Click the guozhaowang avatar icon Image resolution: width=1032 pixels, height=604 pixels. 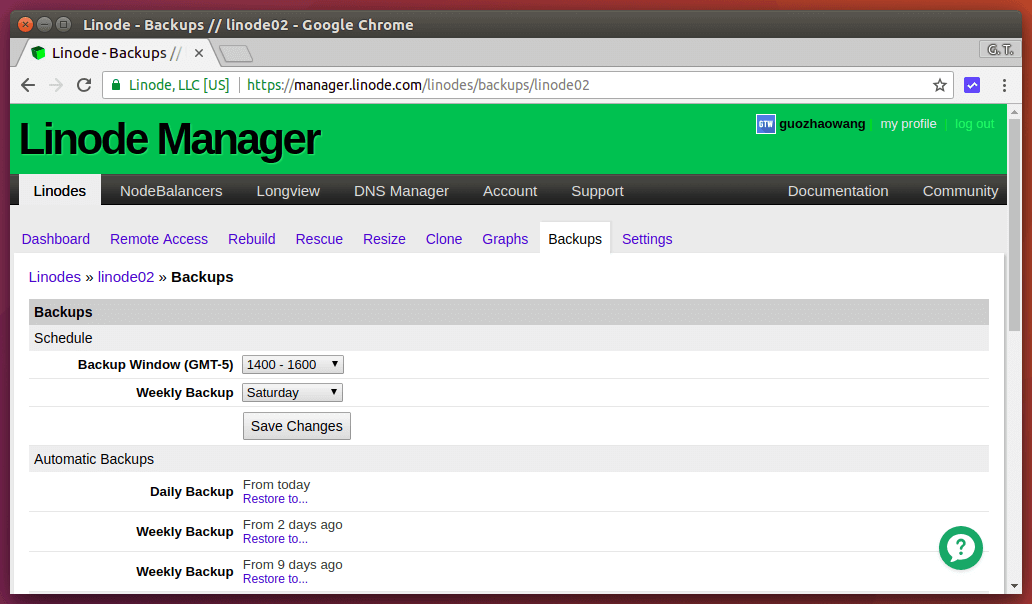[x=765, y=123]
